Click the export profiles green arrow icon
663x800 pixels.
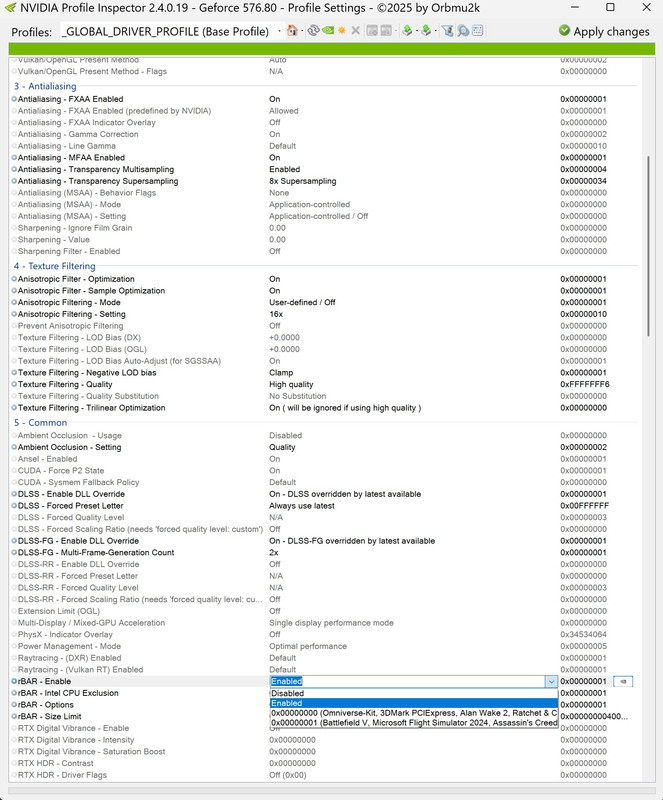point(407,31)
